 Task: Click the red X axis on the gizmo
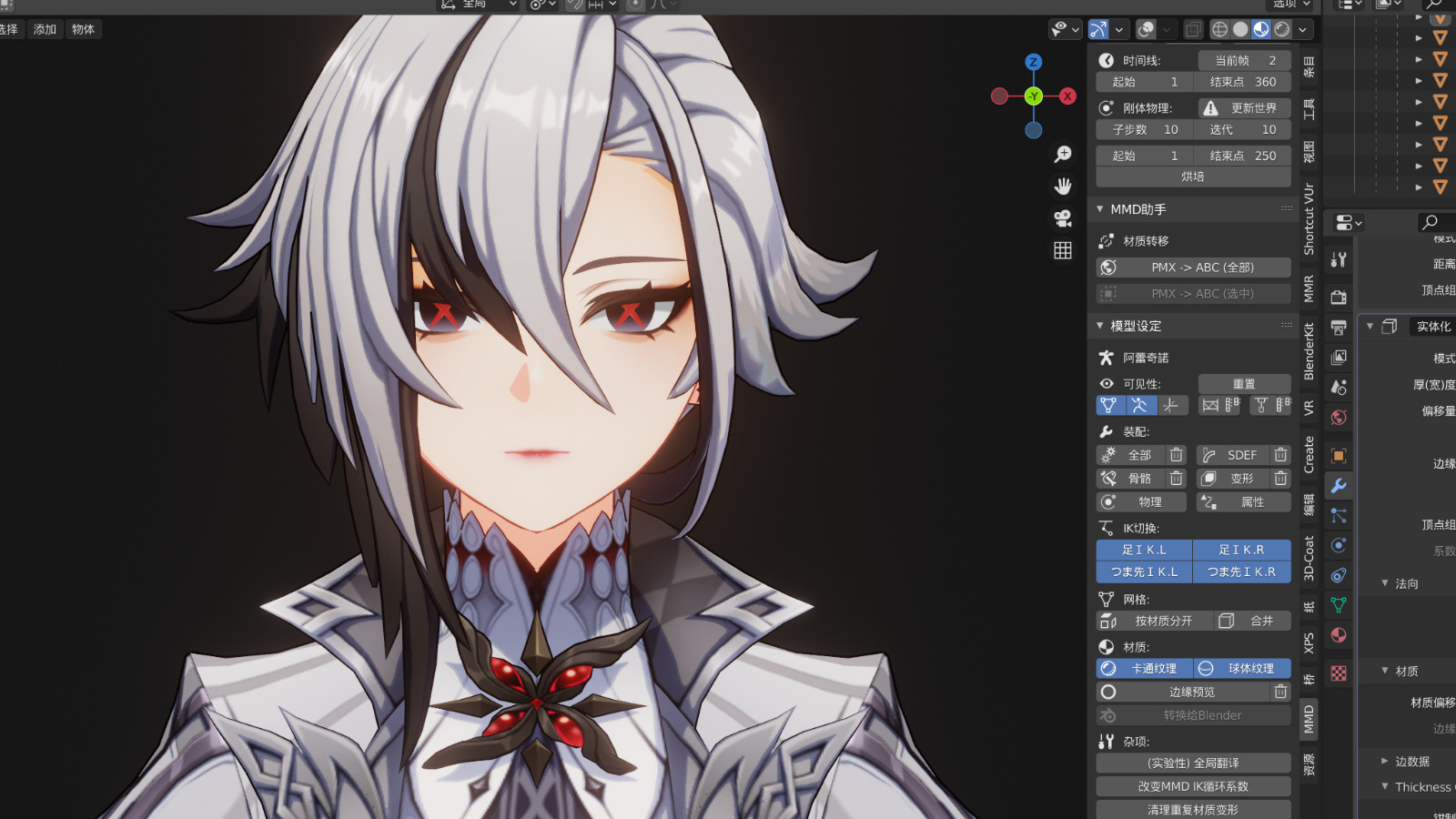click(1068, 96)
